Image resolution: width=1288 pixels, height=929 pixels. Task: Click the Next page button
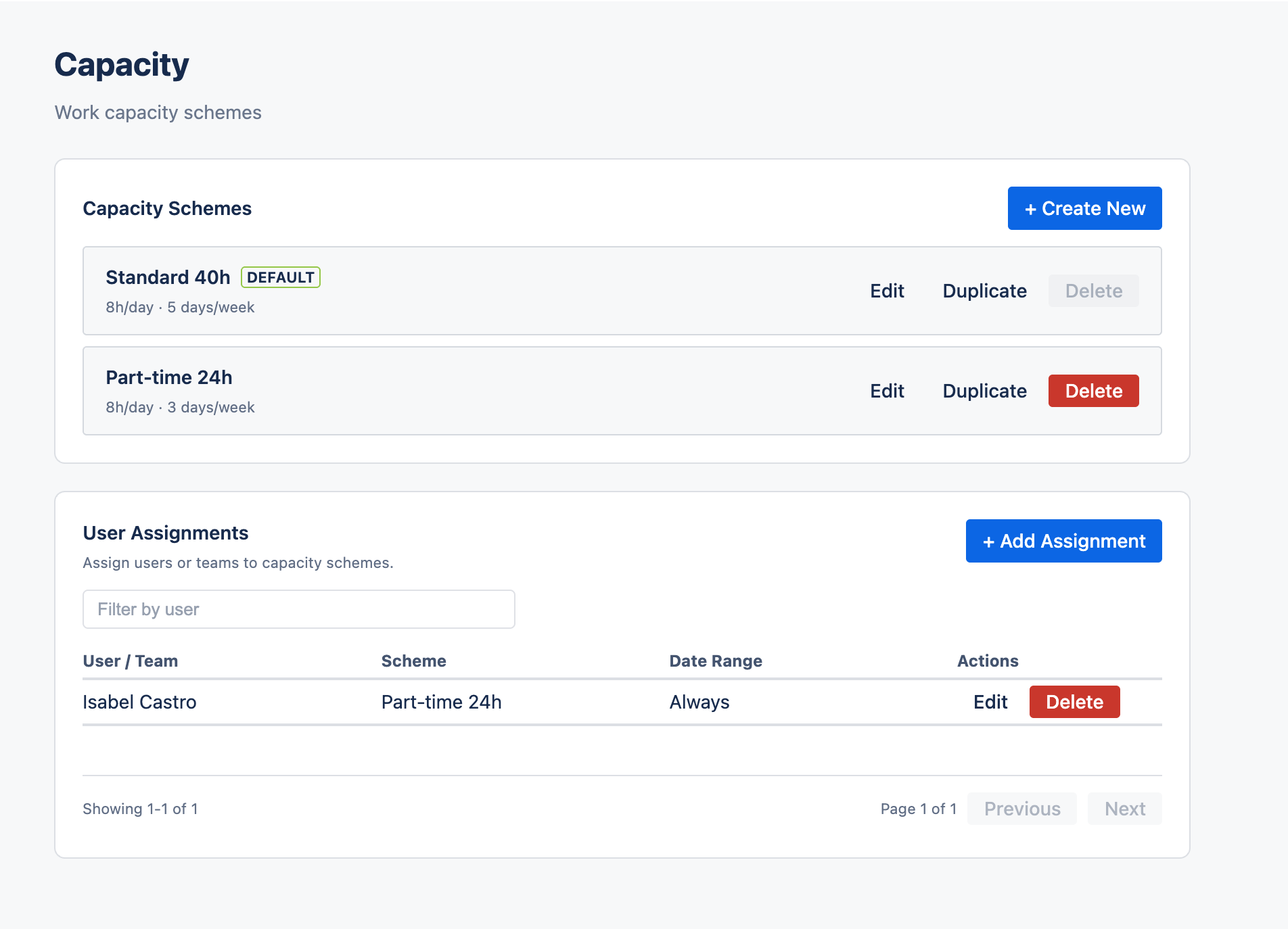pos(1125,809)
